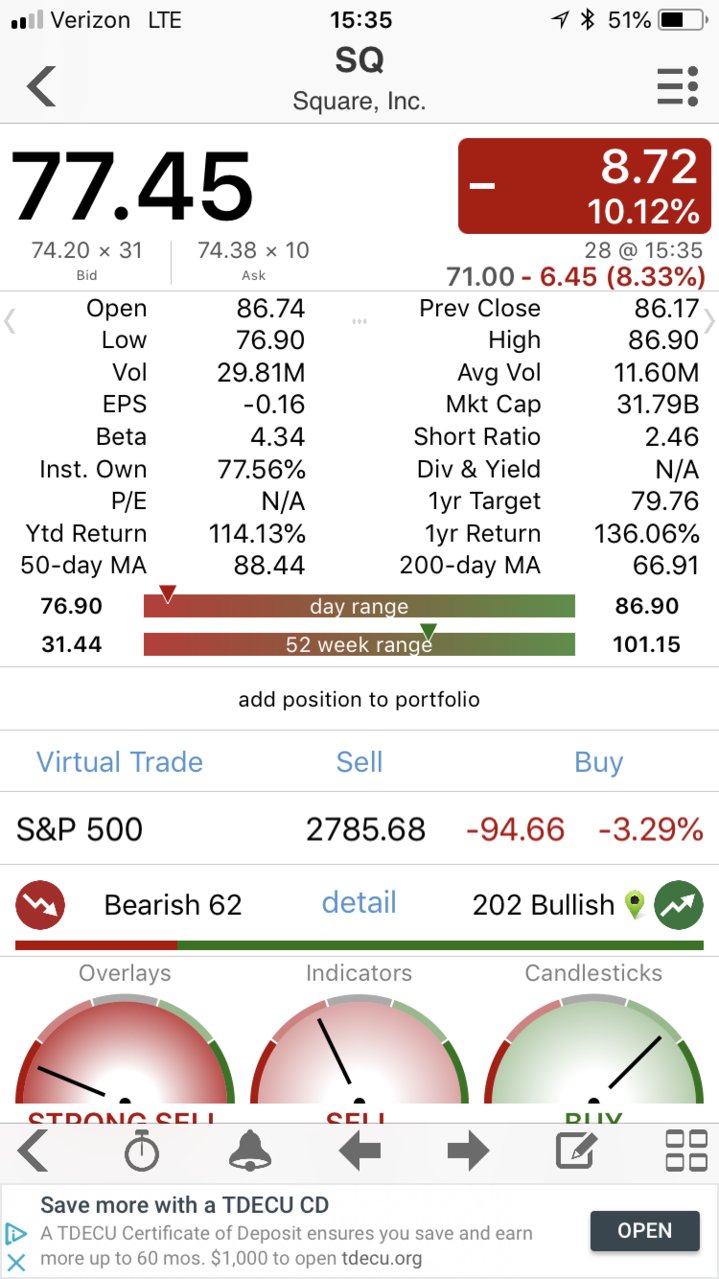Tap the Buy option

click(599, 762)
